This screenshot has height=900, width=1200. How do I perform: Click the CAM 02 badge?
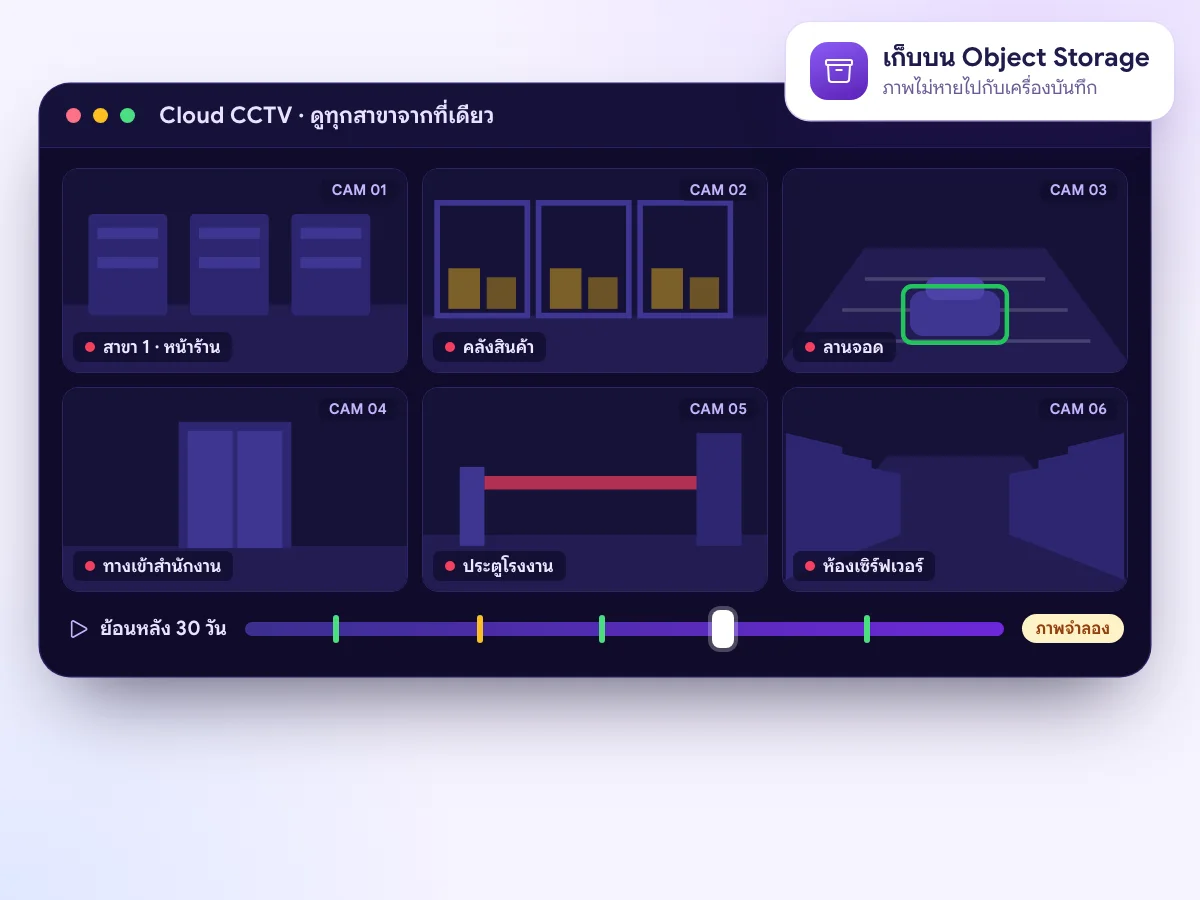point(718,189)
